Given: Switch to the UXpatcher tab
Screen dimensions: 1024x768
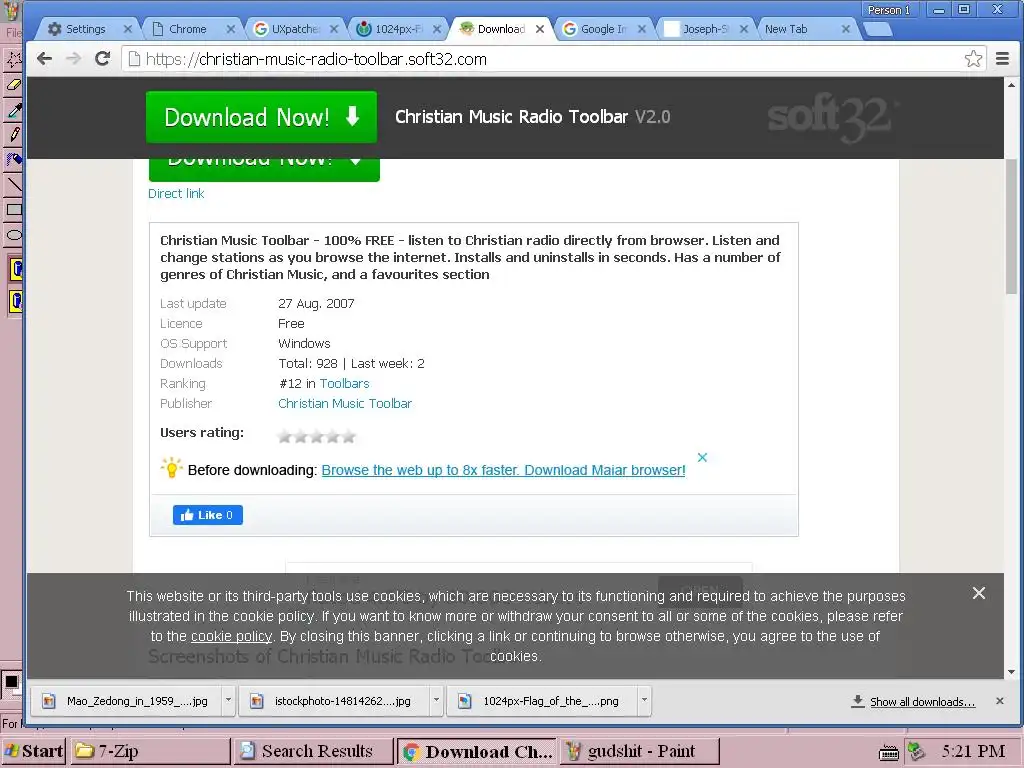Looking at the screenshot, I should pos(295,29).
